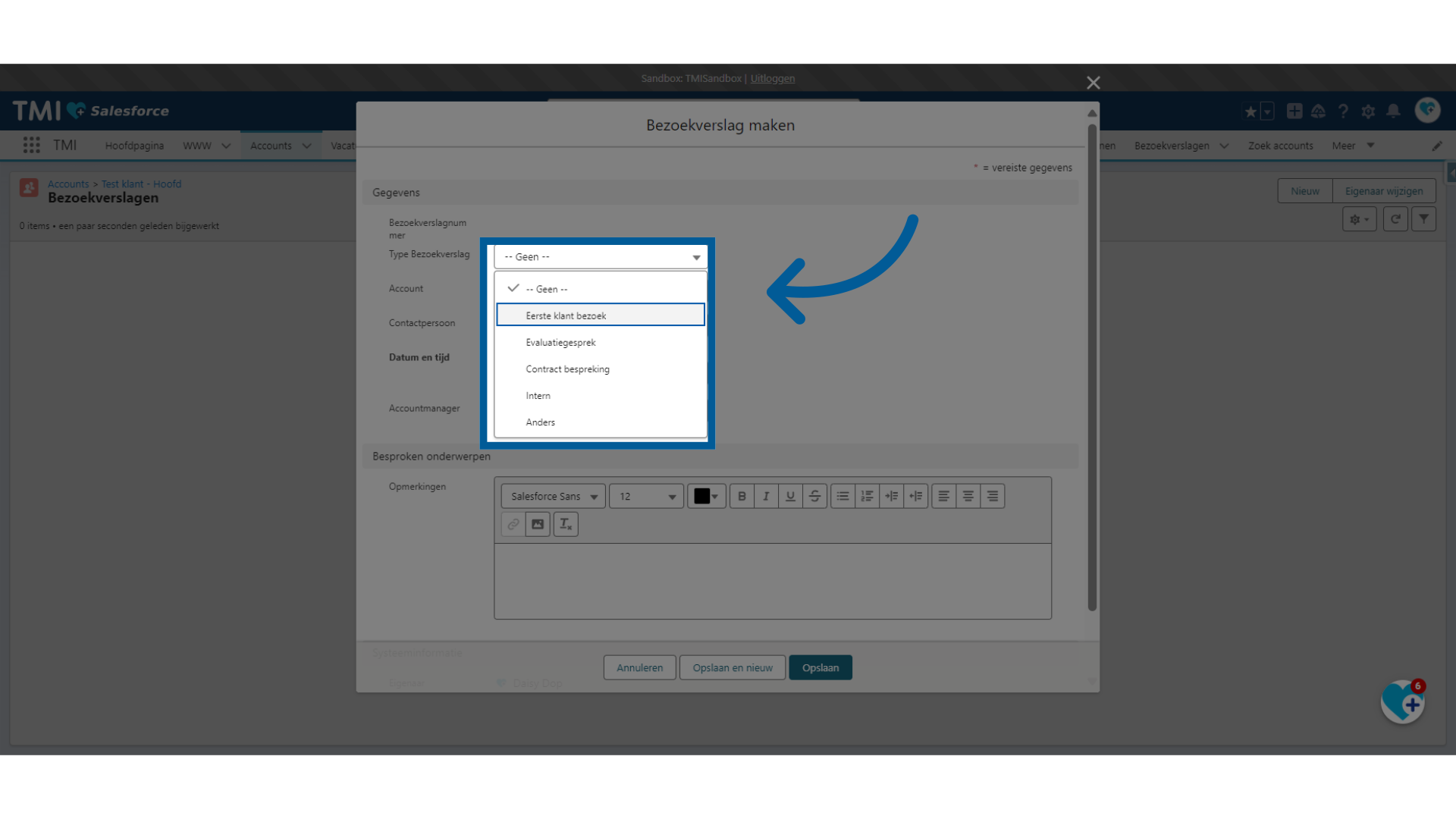The width and height of the screenshot is (1456, 819).
Task: Select 'Contract bespreking' menu option
Action: pos(568,368)
